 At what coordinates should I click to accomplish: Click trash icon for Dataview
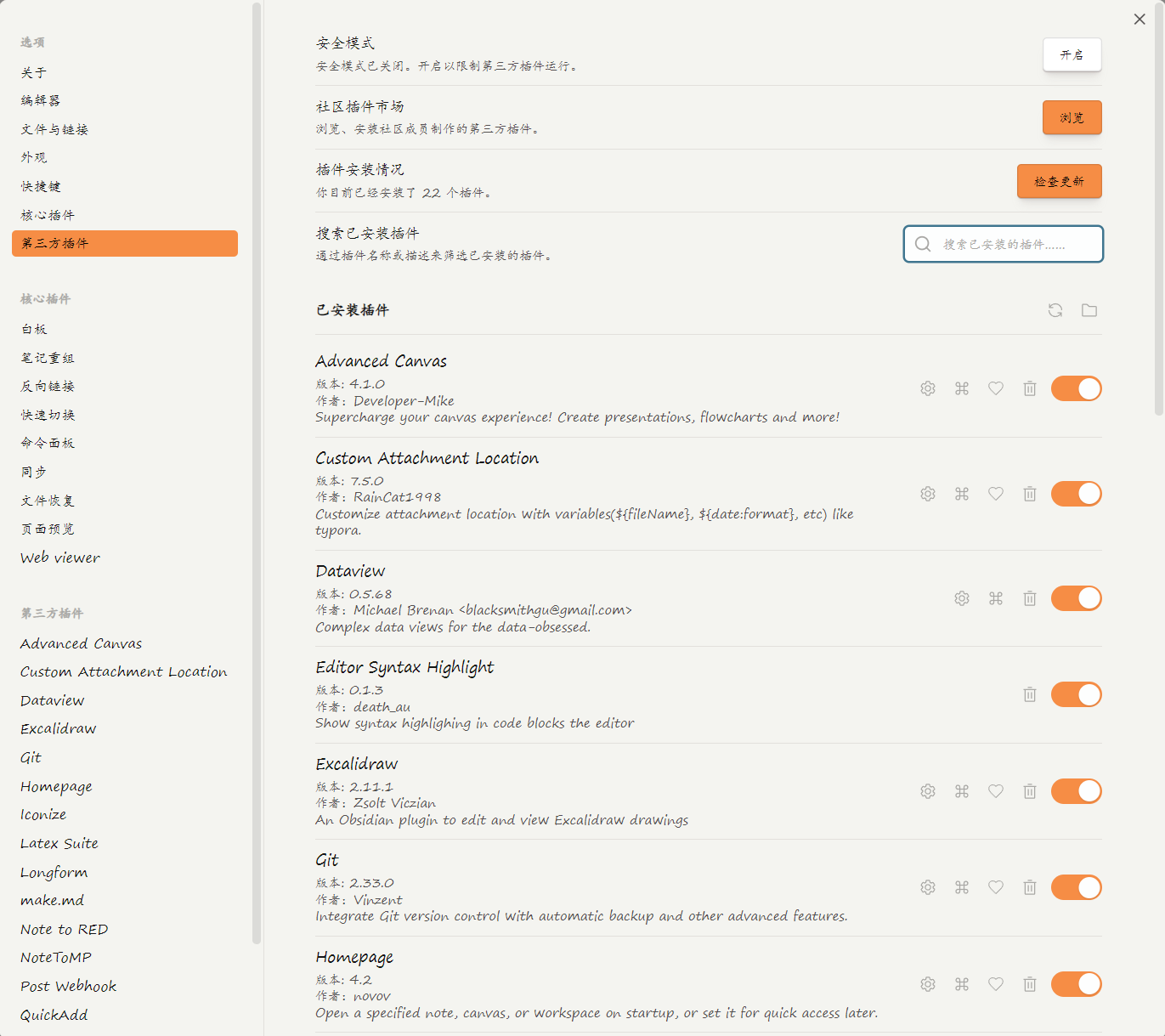1030,598
